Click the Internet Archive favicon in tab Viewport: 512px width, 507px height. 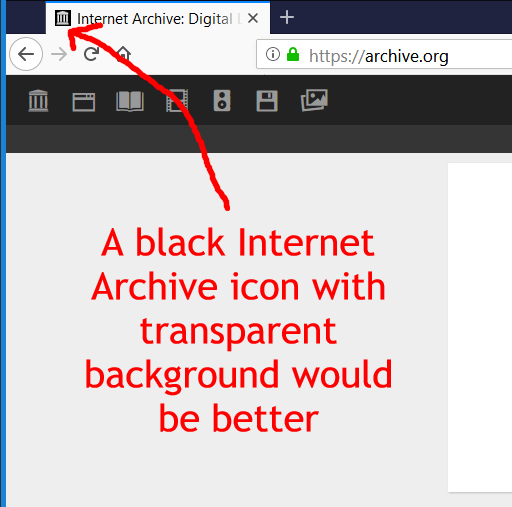pyautogui.click(x=63, y=18)
